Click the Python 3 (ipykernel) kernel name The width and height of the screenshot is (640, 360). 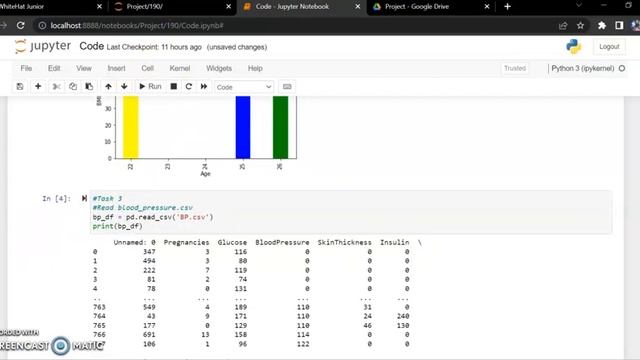[x=582, y=68]
